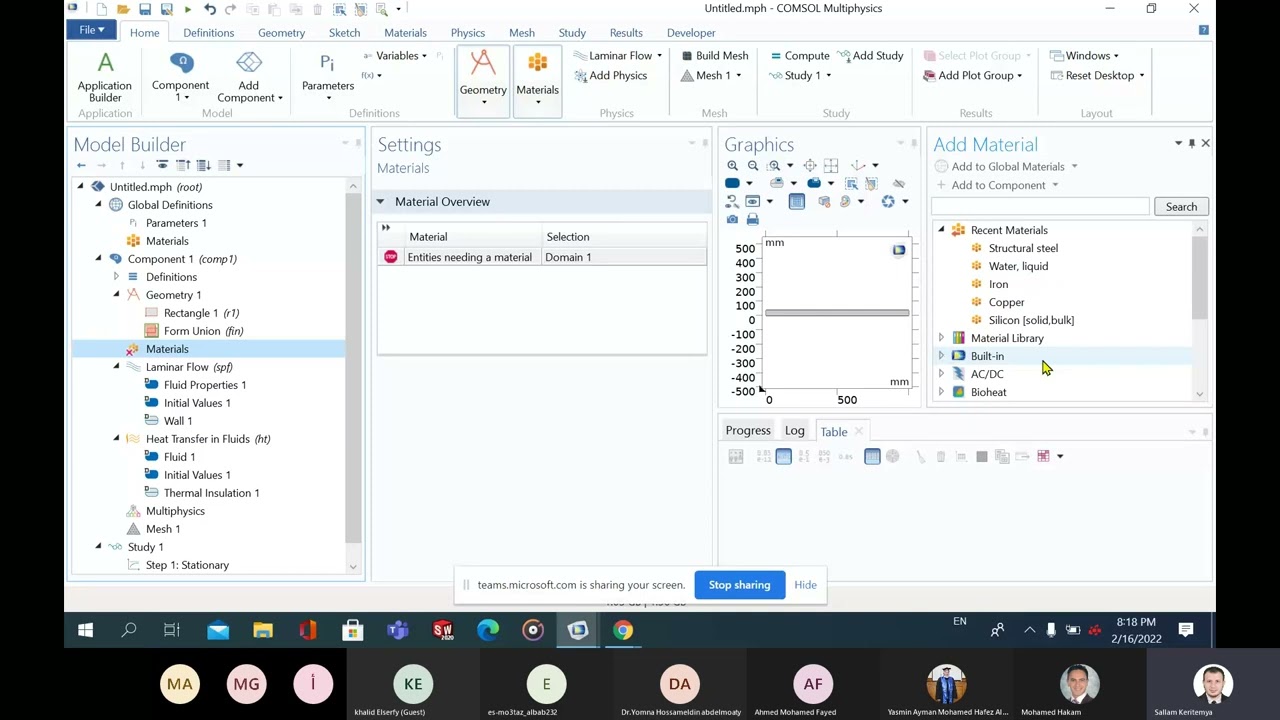Zoom out on the Graphics view
Screen dimensions: 1280x720
click(x=753, y=166)
